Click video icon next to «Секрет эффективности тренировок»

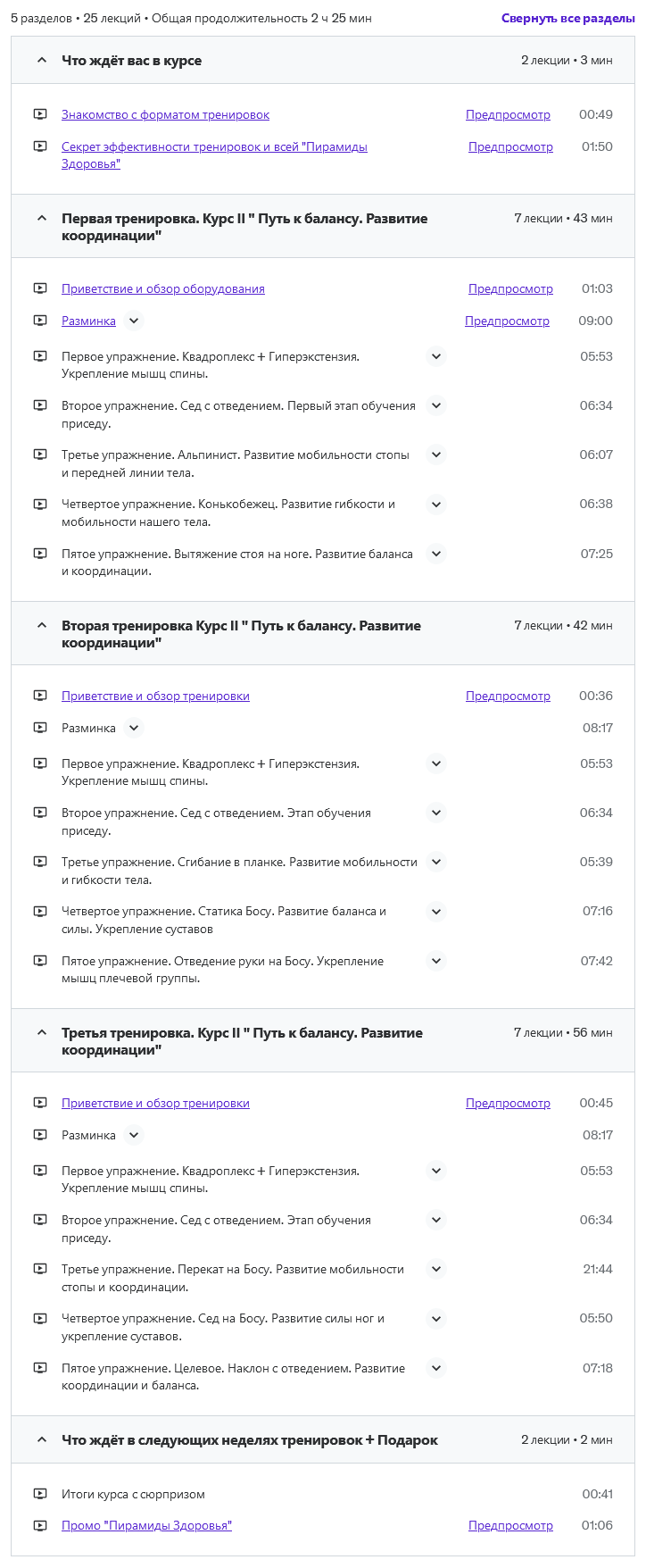click(x=40, y=146)
